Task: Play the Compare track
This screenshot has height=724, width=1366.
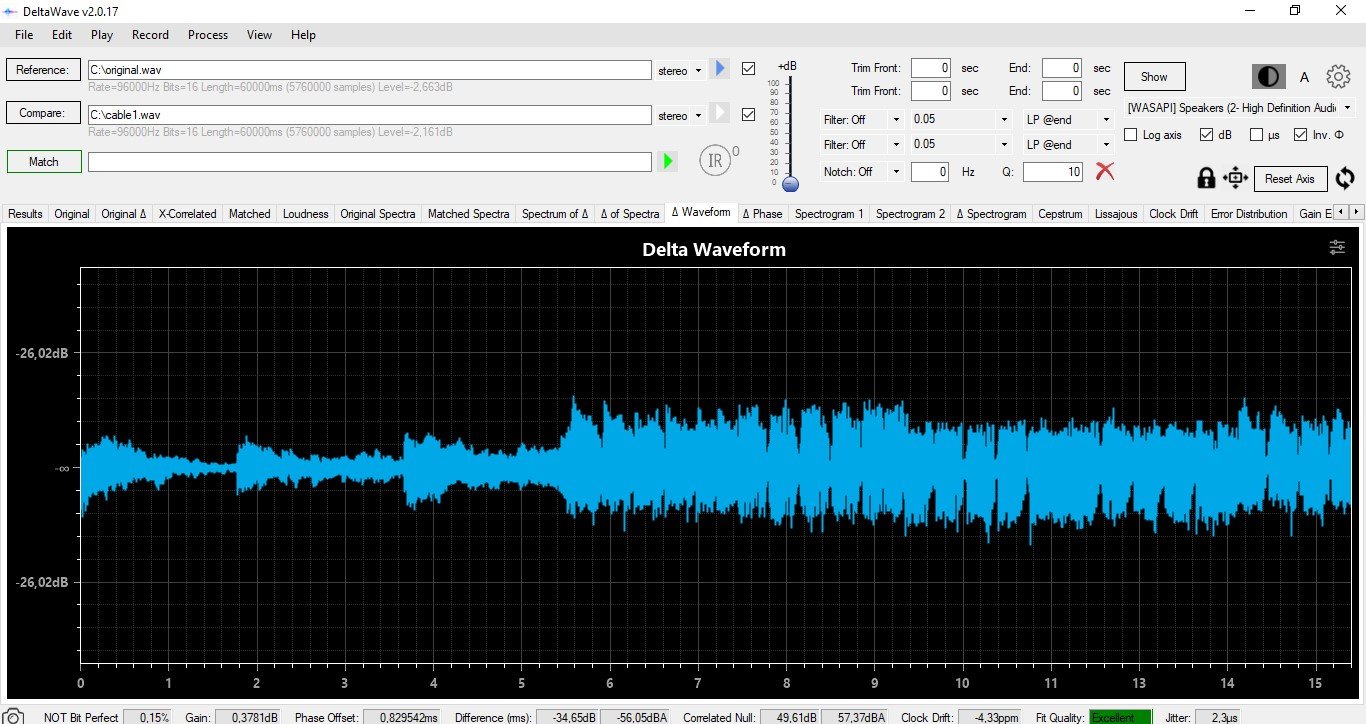Action: click(720, 113)
